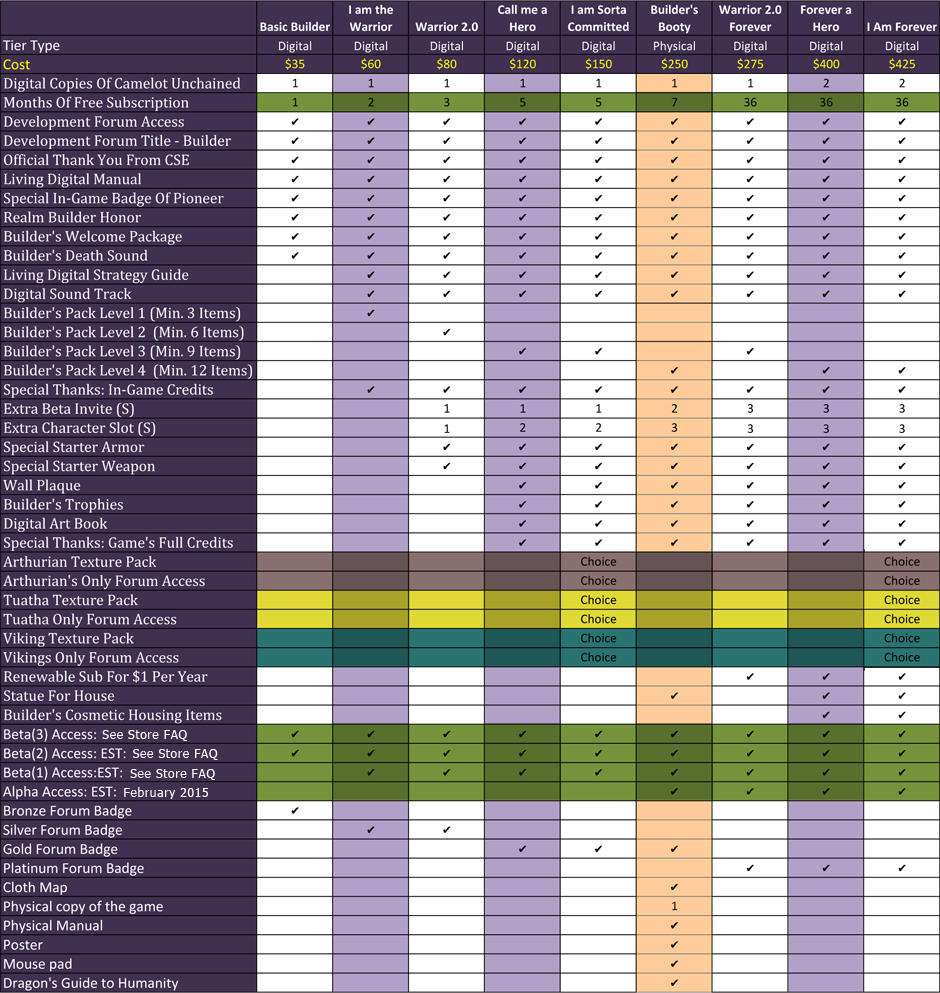Click 'Special In-Game Badge Of Pioneer' label
Viewport: 940px width, 993px height.
tap(113, 198)
